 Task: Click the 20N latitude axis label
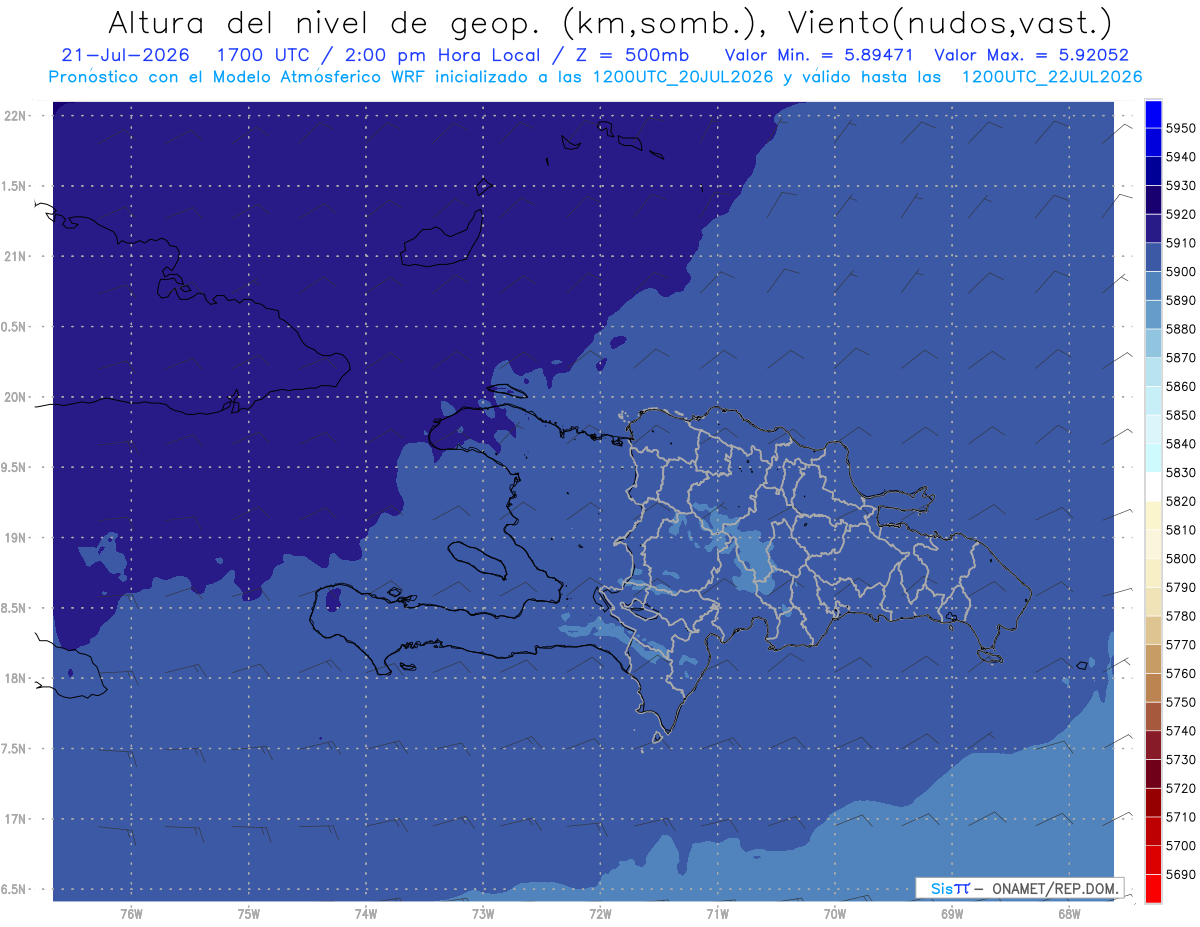point(14,397)
